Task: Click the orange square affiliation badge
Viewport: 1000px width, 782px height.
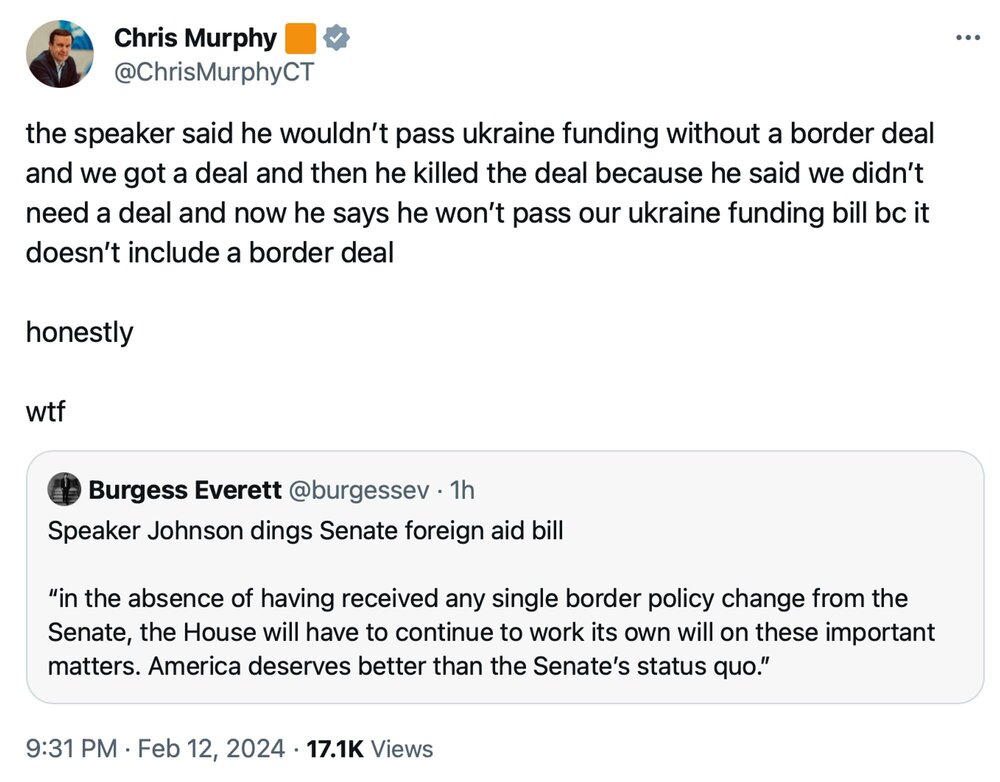Action: 300,39
